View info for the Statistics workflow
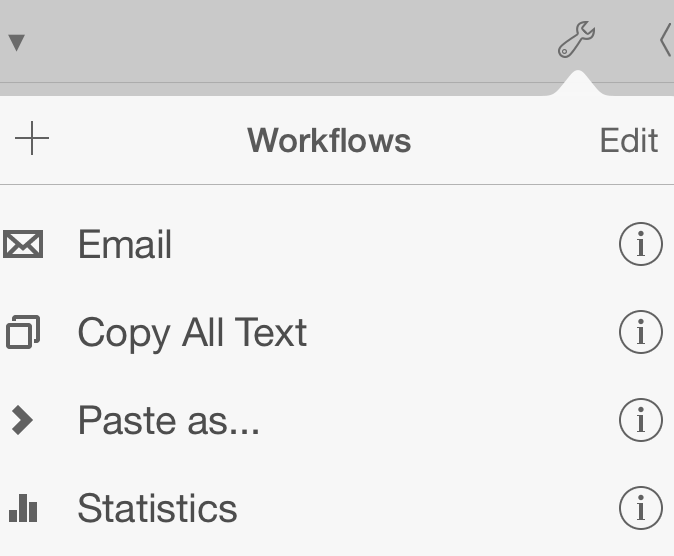The image size is (674, 556). (640, 509)
